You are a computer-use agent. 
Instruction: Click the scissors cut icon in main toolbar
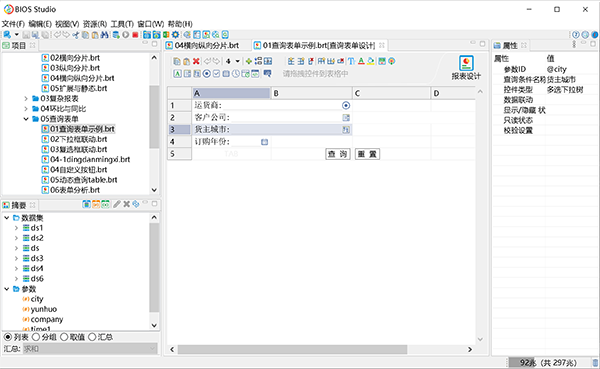pyautogui.click(x=76, y=35)
